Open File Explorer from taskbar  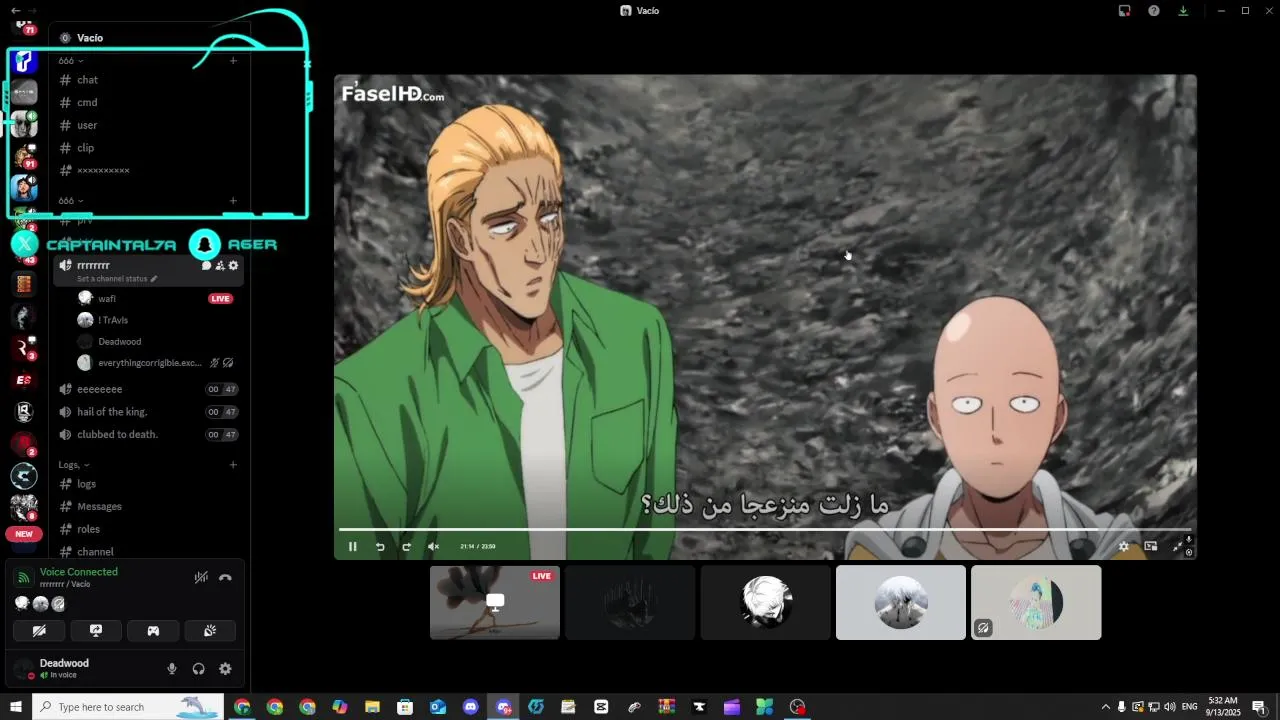pyautogui.click(x=372, y=707)
